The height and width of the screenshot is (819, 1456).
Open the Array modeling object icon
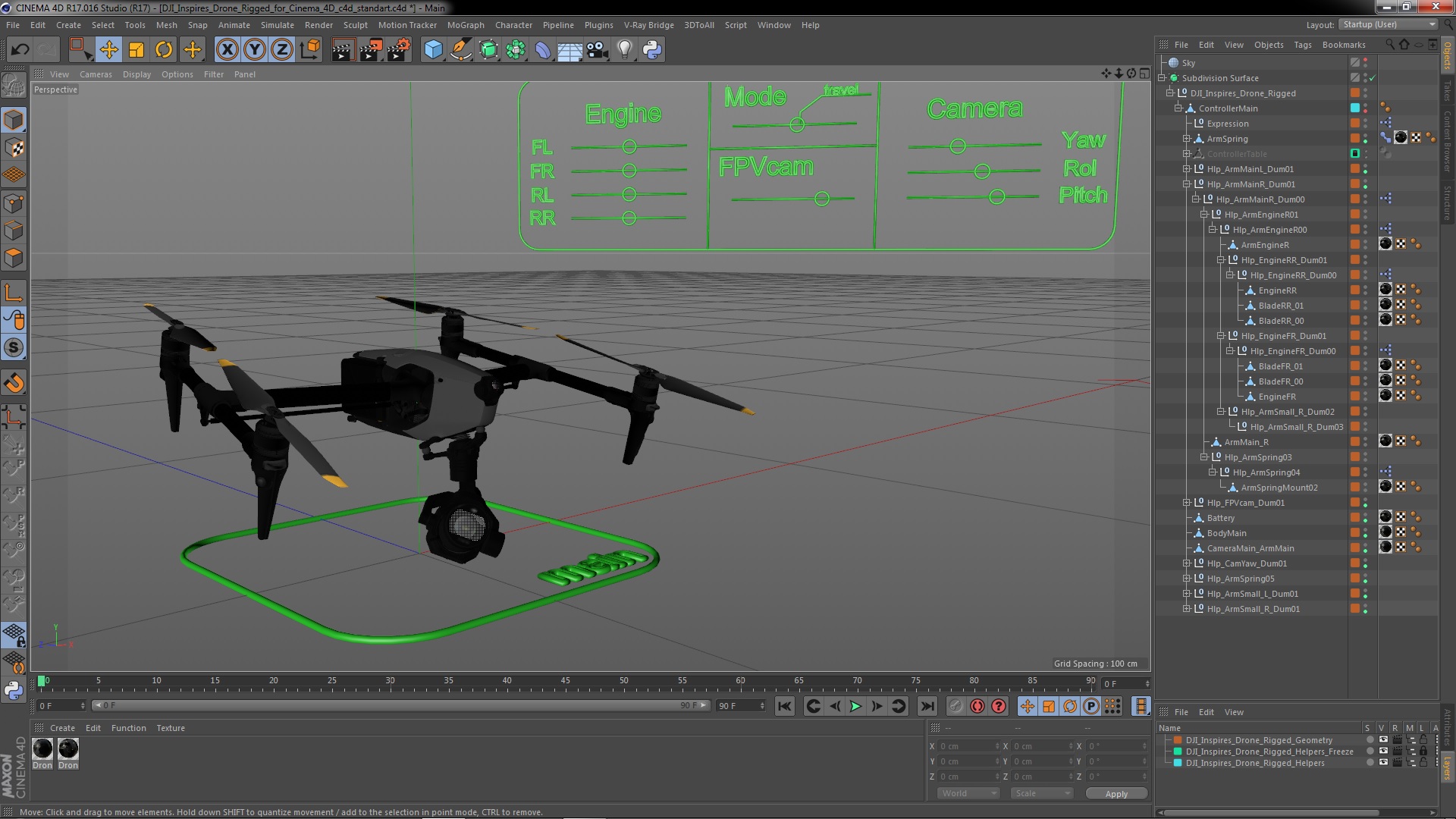[x=516, y=50]
